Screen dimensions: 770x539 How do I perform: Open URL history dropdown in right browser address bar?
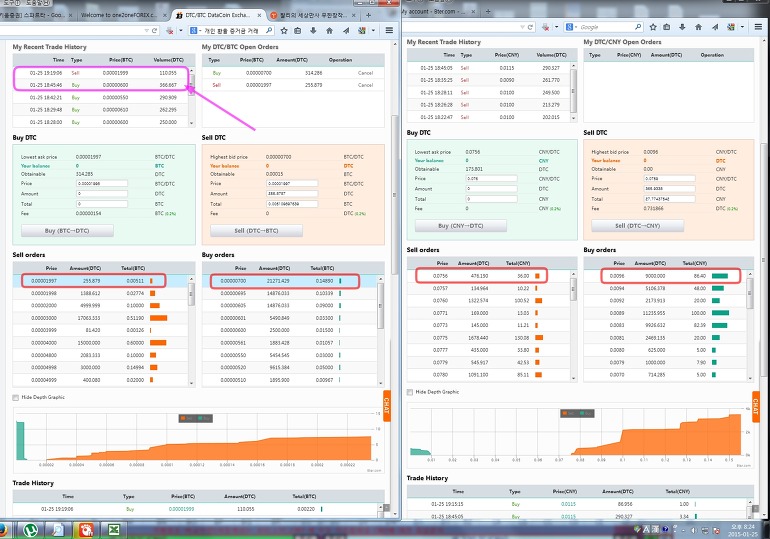pyautogui.click(x=522, y=27)
